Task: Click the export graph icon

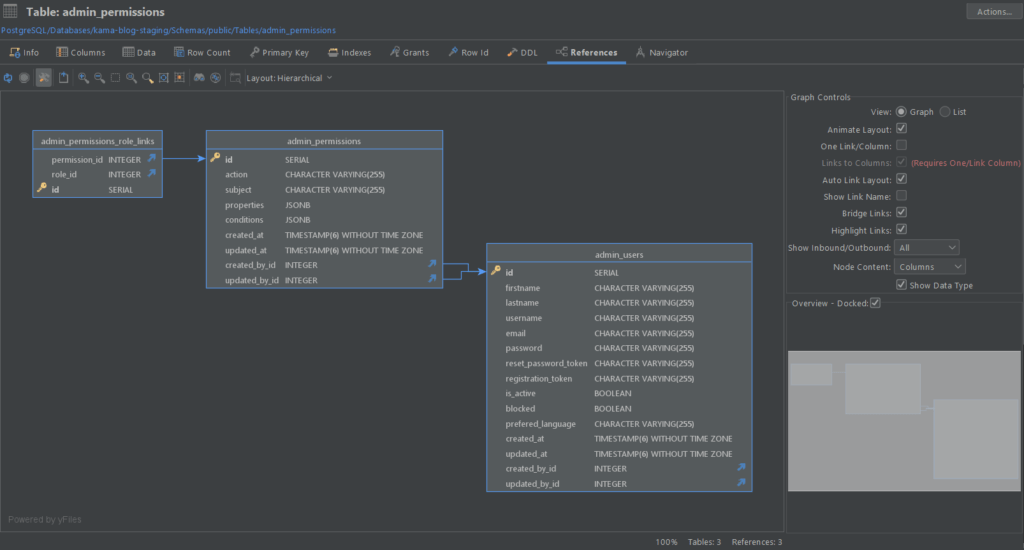Action: click(63, 78)
